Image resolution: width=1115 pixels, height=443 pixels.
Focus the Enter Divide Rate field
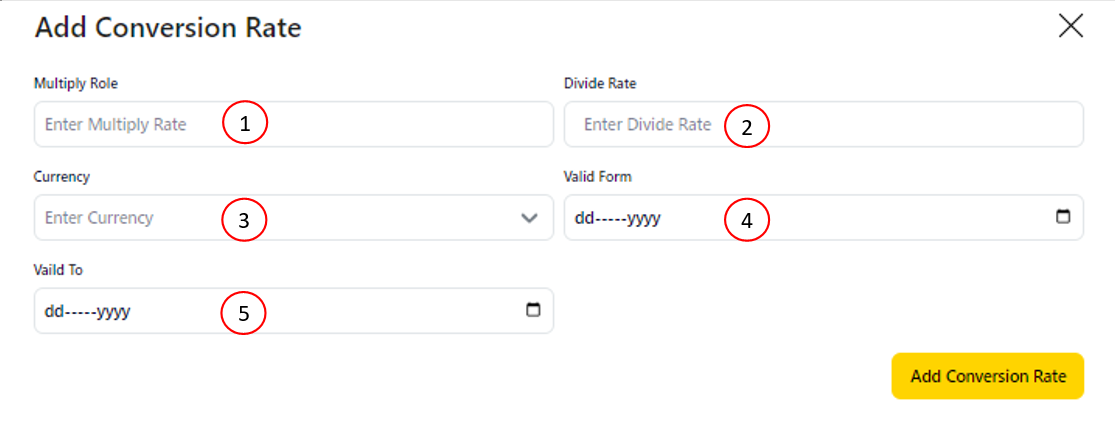pos(647,125)
